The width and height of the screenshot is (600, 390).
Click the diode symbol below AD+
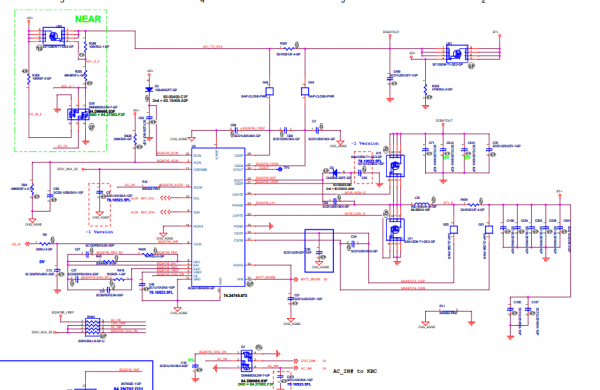[149, 90]
